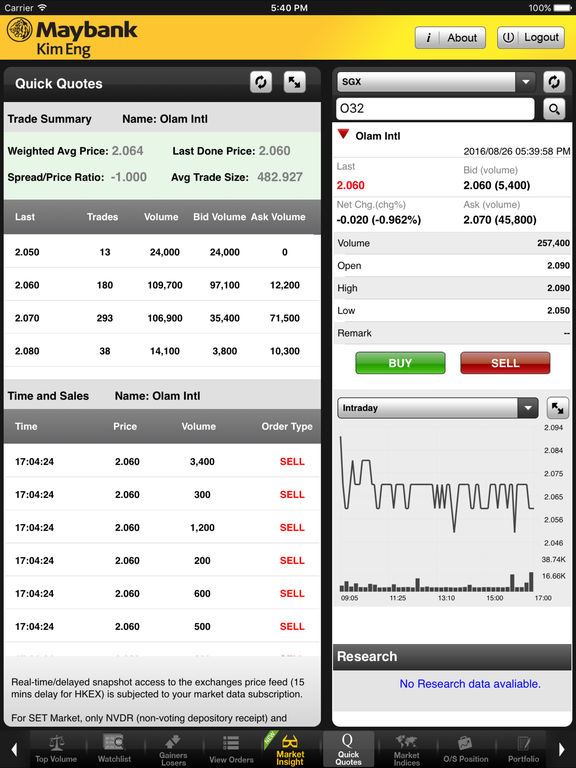Viewport: 576px width, 768px height.
Task: Click the stock code field containing O32
Action: (435, 109)
